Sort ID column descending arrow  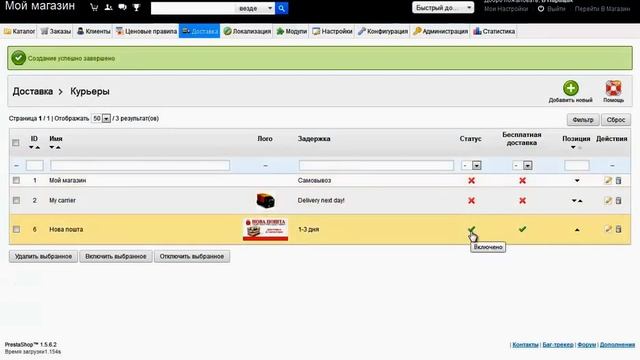31,147
